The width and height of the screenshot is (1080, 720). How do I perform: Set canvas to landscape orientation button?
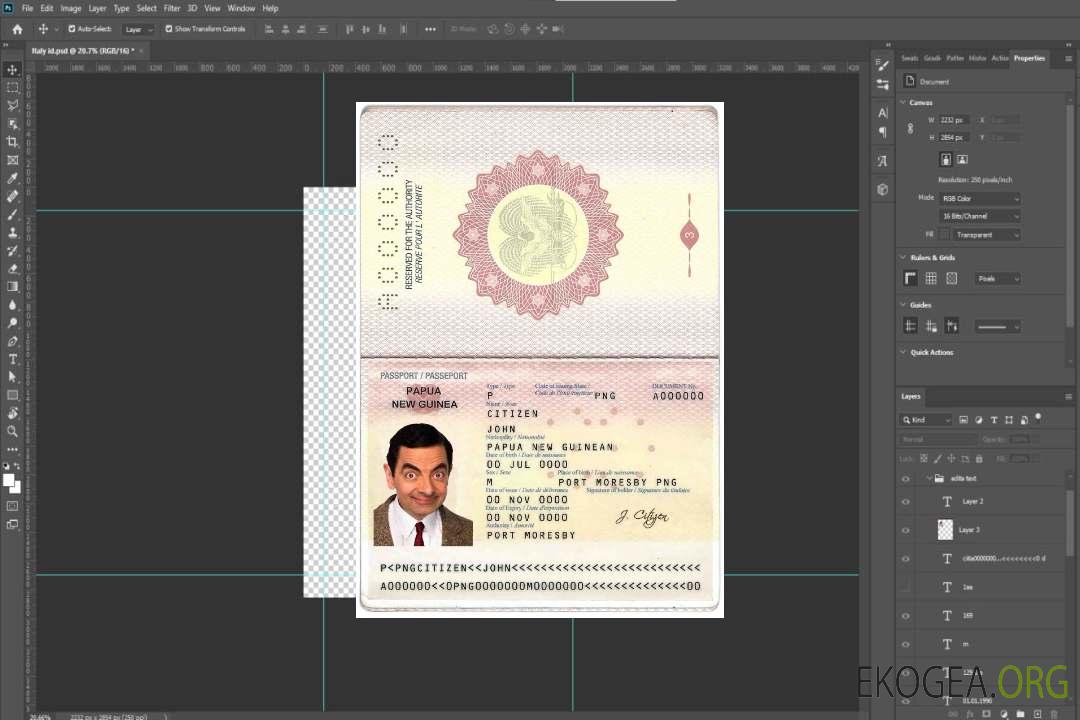coord(962,160)
